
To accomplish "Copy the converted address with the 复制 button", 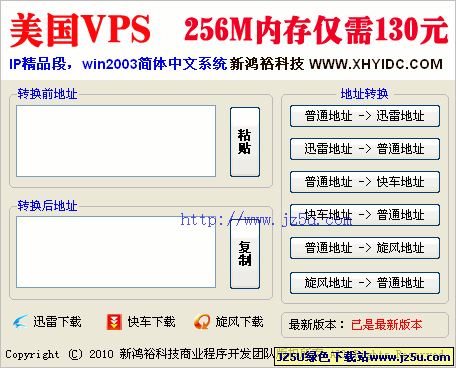I will [245, 254].
